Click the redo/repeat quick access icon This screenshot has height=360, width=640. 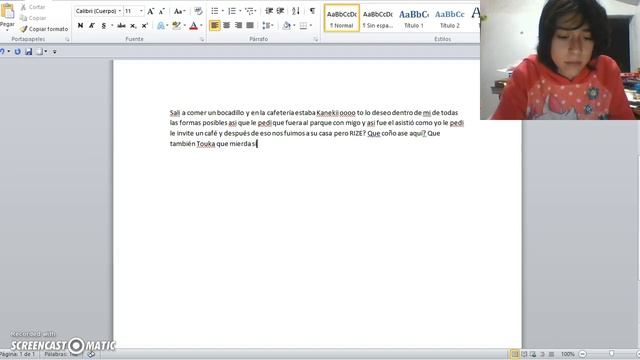point(18,52)
